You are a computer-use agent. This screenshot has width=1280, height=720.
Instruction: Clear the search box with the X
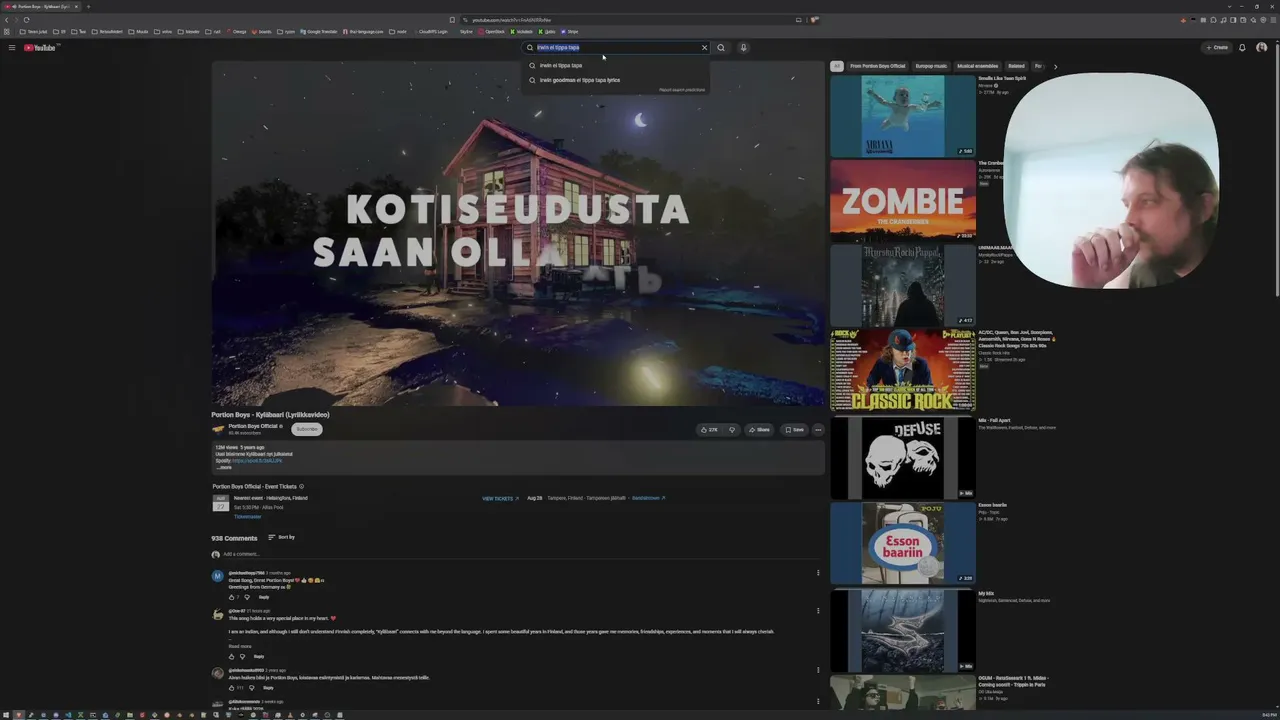tap(704, 47)
